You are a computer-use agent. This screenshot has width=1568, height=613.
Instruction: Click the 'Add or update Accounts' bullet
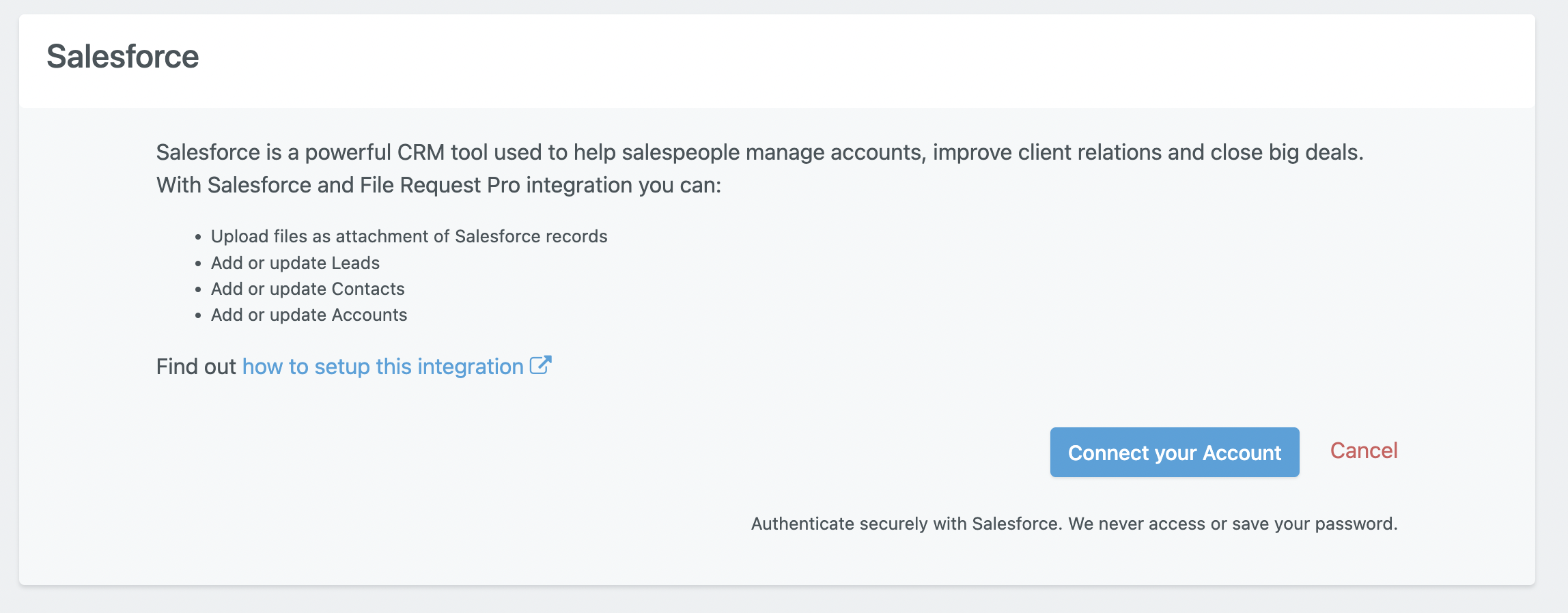pos(309,315)
